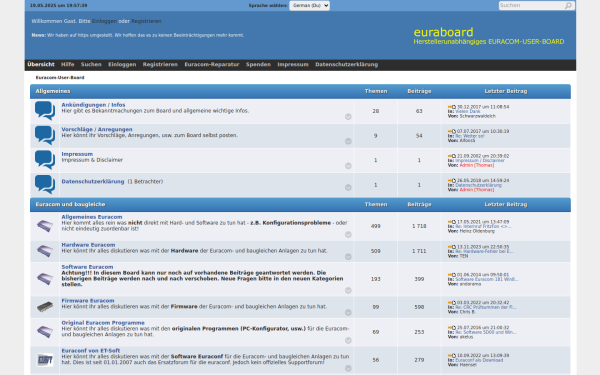The image size is (600, 375).
Task: Click the Impressum board speech-bubble icon
Action: point(45,160)
